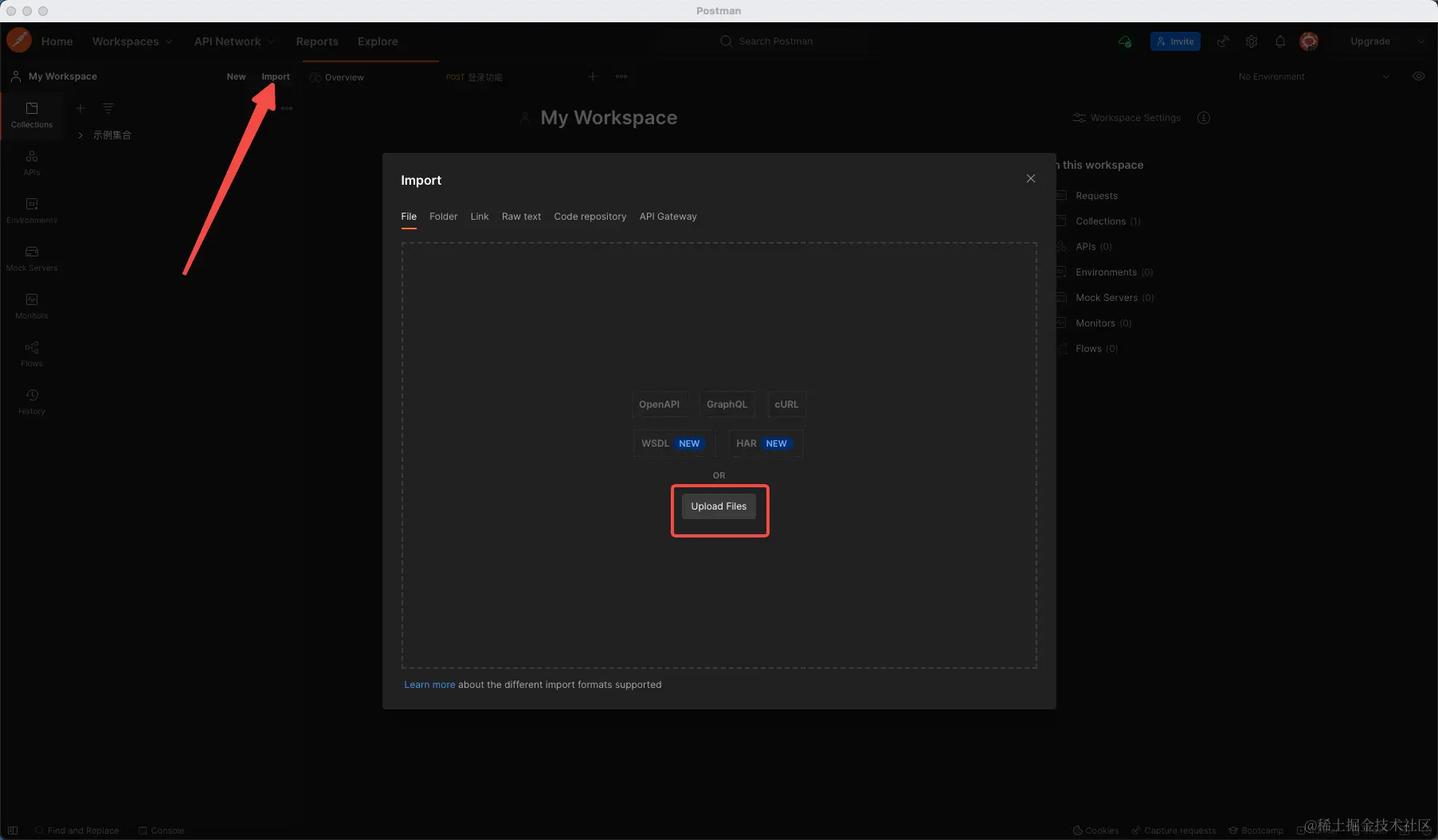Open Cookies in the status bar
This screenshot has width=1438, height=840.
tap(1095, 830)
